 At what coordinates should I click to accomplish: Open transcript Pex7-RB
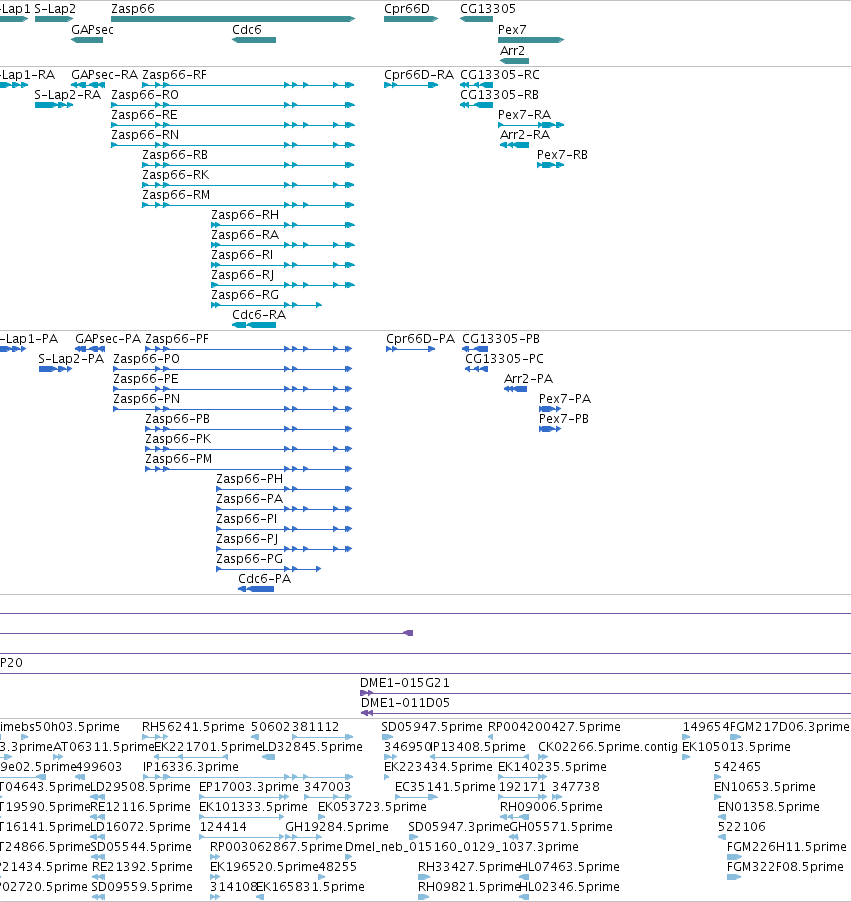point(562,155)
